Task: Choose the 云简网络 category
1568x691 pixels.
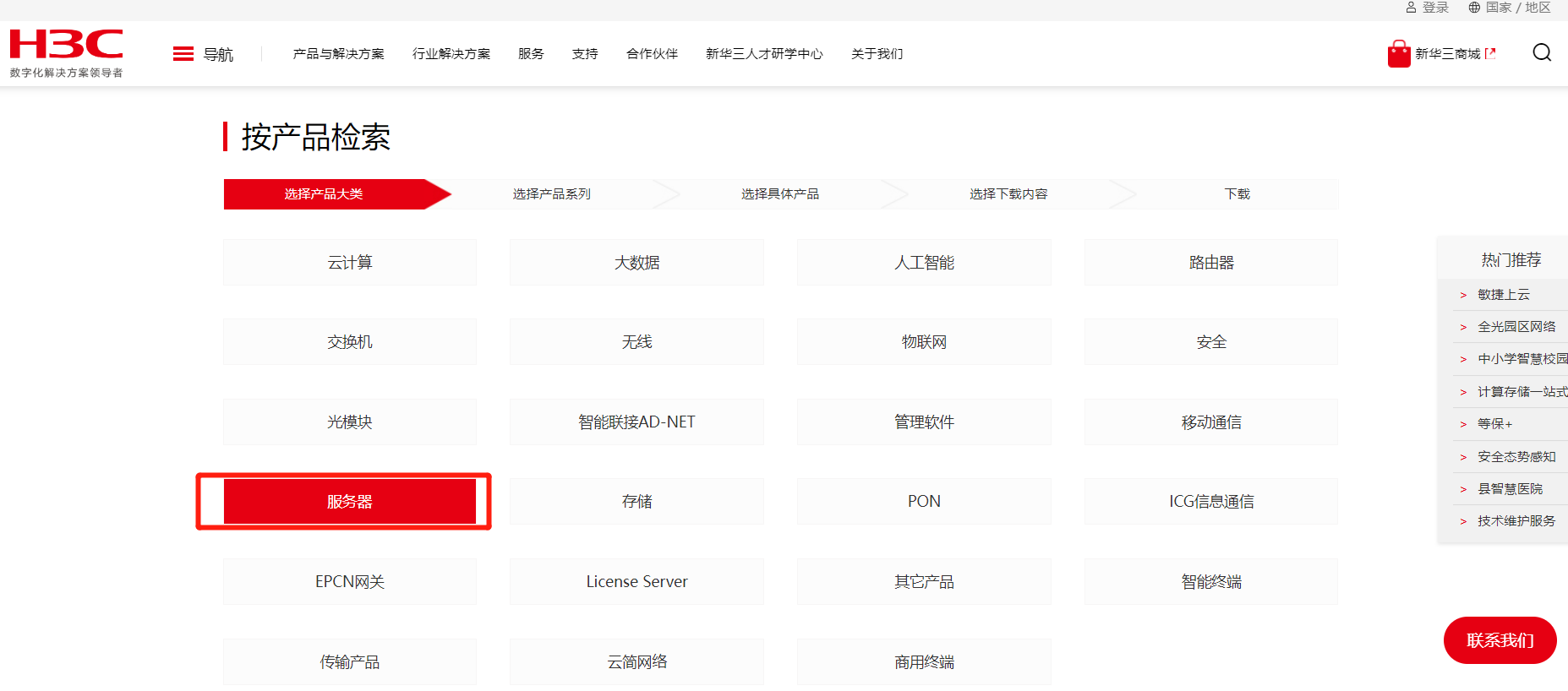Action: [x=636, y=662]
